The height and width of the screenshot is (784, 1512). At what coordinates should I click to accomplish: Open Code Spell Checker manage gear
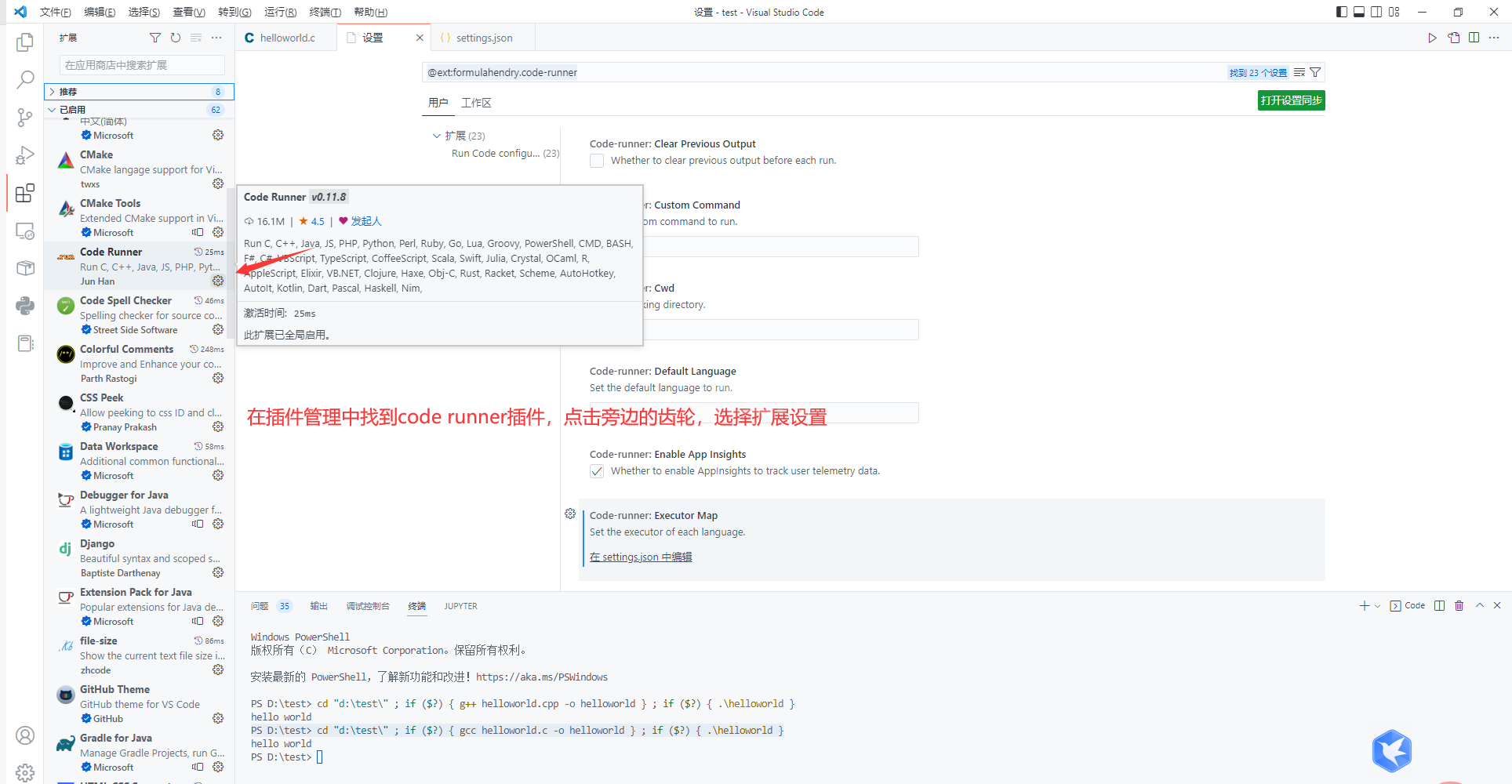[x=218, y=329]
